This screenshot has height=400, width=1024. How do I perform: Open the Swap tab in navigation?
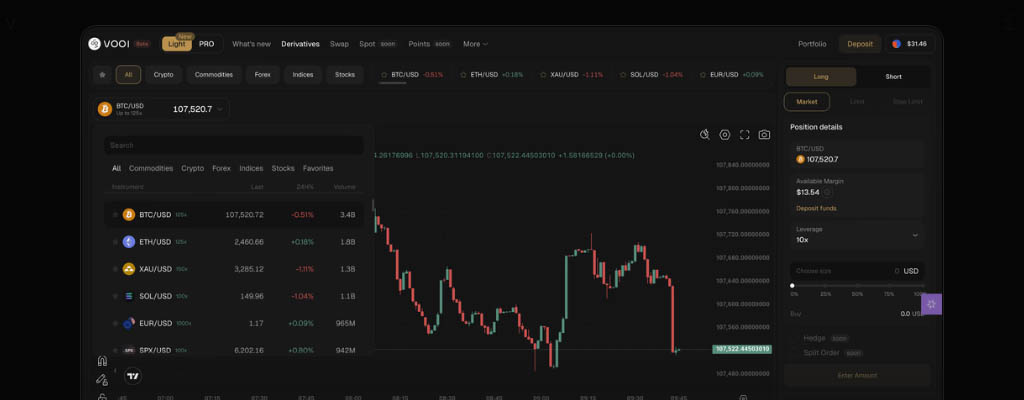[339, 44]
